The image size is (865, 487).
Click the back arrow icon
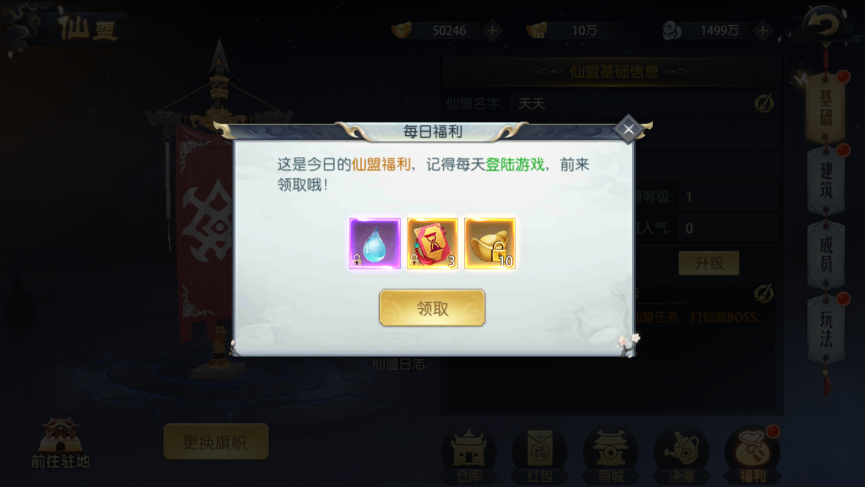tap(824, 23)
